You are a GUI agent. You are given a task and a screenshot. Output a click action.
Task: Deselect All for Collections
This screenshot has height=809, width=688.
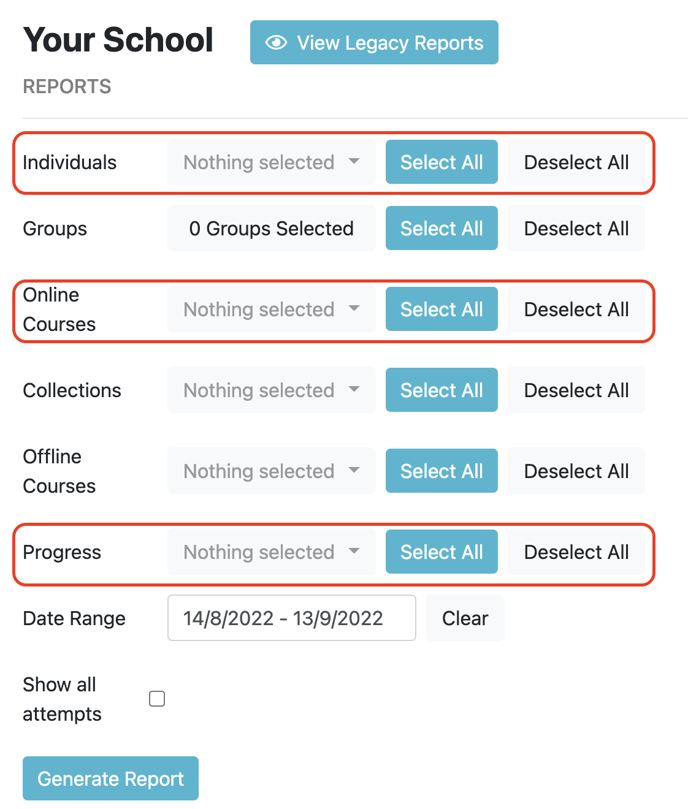pos(576,390)
